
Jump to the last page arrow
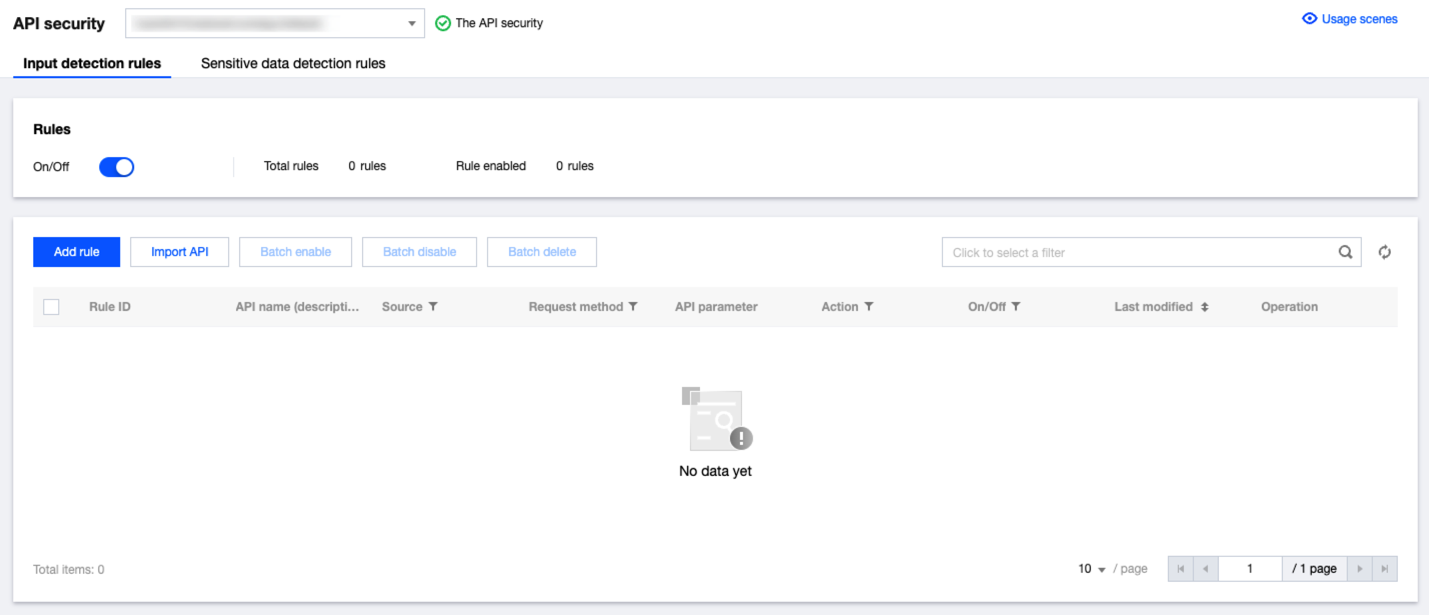tap(1385, 569)
